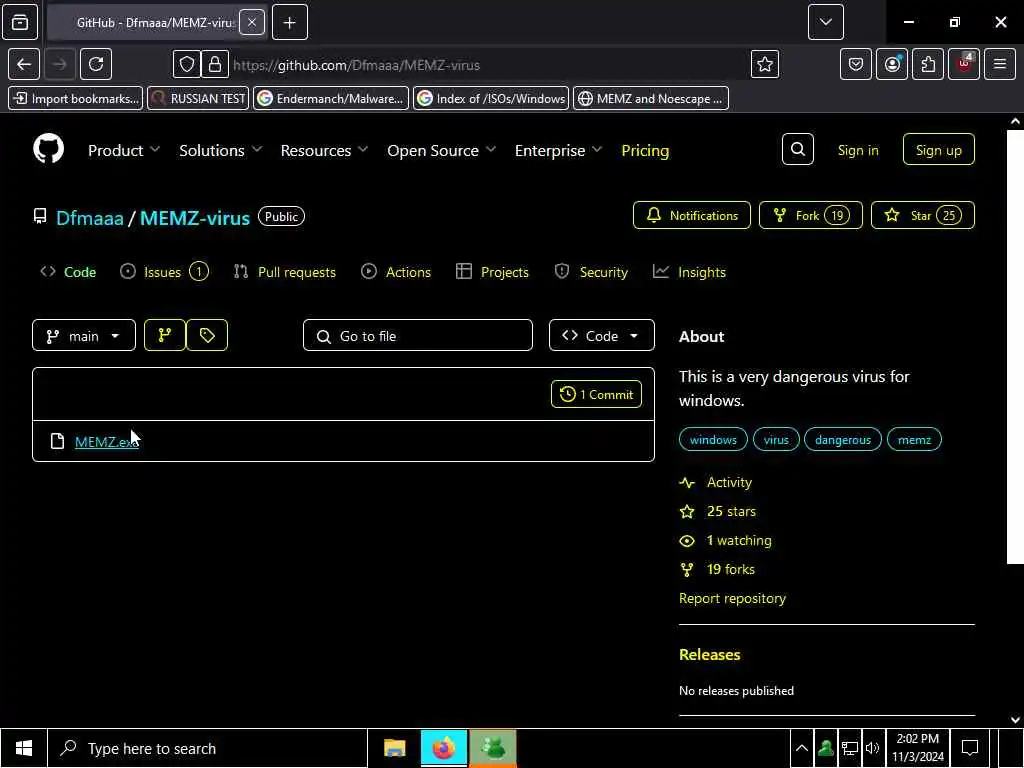This screenshot has width=1024, height=768.
Task: Fork the repository with Fork button
Action: (810, 215)
